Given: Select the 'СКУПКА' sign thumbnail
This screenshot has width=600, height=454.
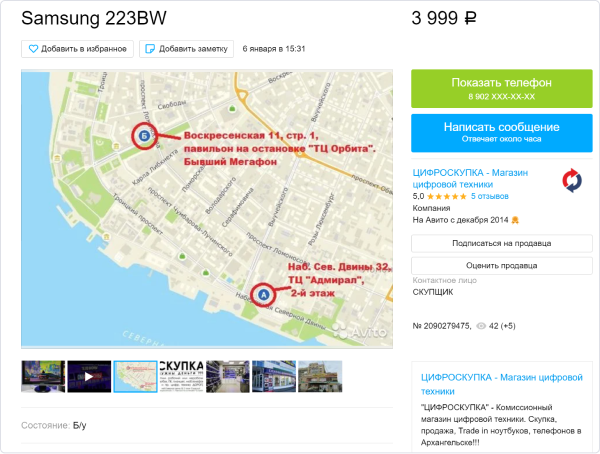Looking at the screenshot, I should tap(181, 376).
